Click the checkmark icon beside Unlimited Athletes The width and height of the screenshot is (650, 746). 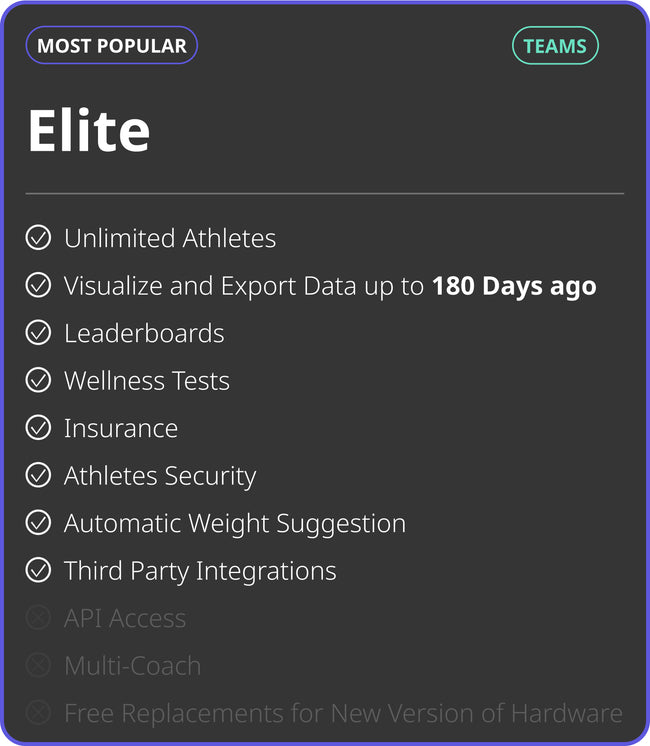coord(38,238)
